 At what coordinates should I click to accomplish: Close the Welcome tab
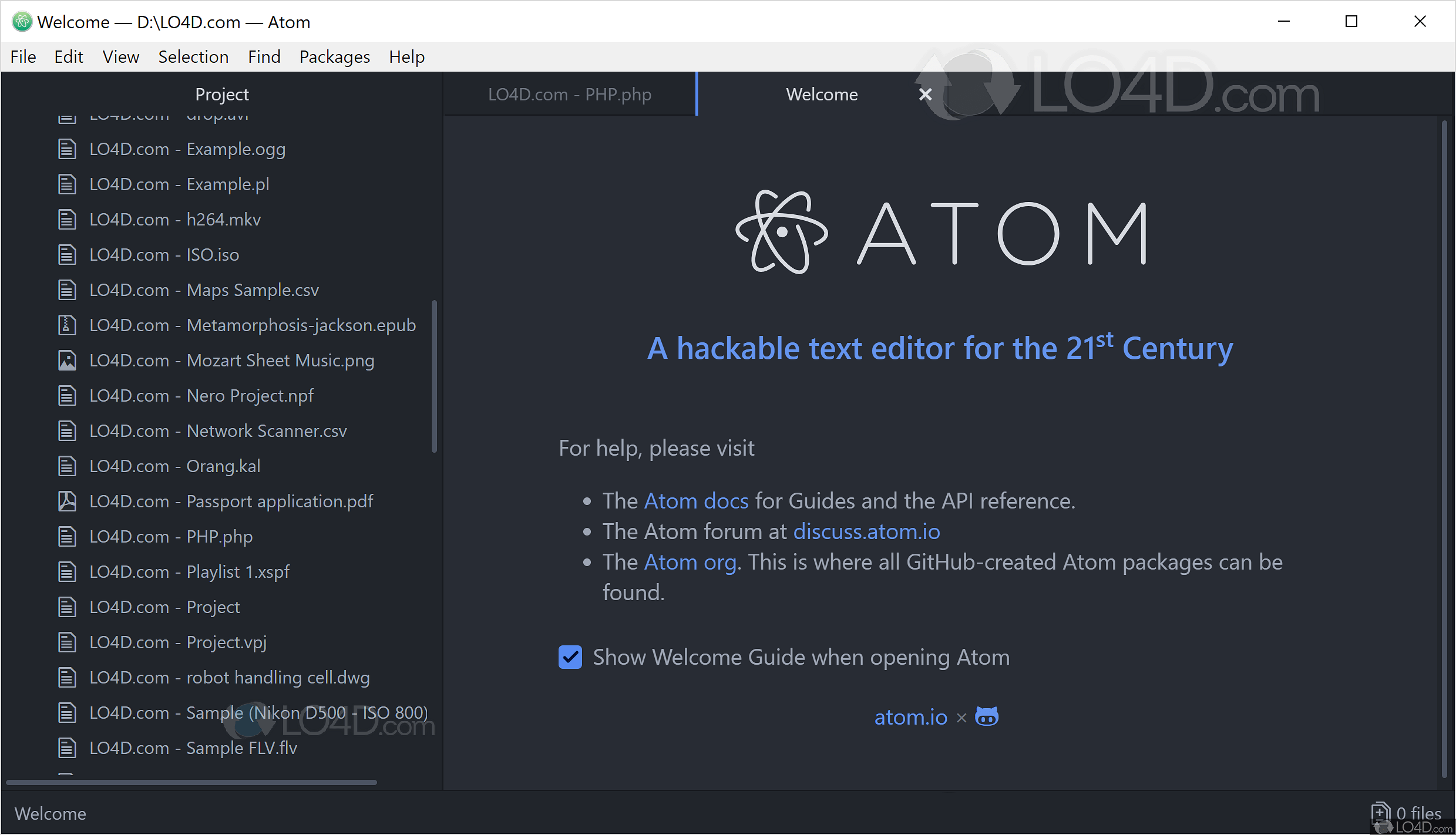point(925,95)
